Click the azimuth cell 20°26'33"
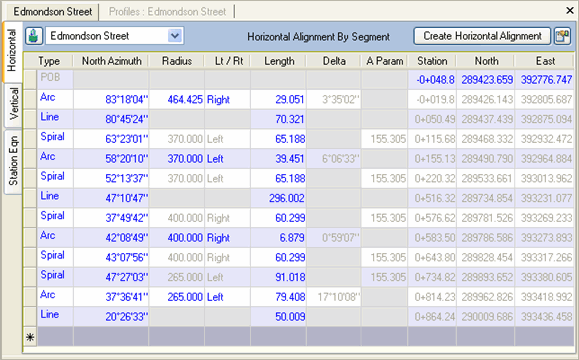Image resolution: width=579 pixels, height=360 pixels. (x=111, y=317)
